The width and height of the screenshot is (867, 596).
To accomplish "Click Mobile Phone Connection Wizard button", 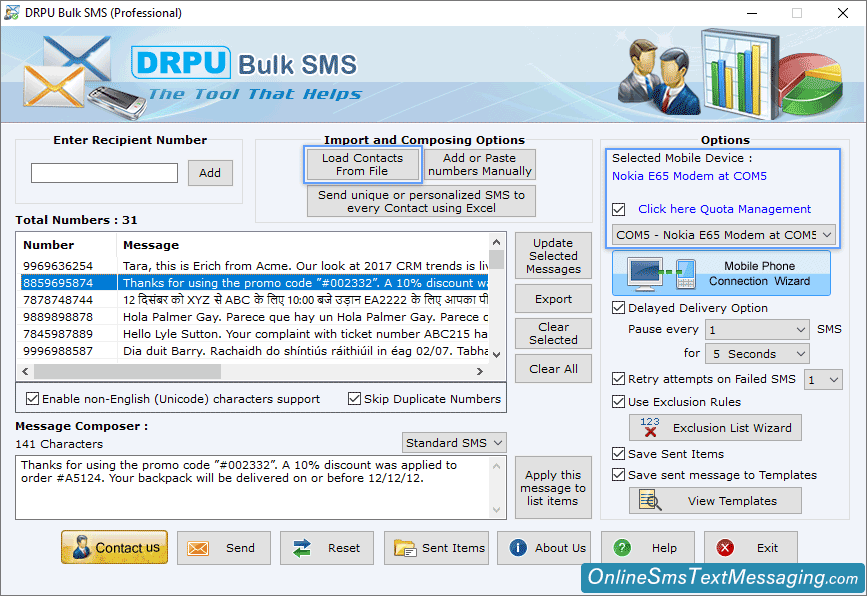I will tap(721, 273).
